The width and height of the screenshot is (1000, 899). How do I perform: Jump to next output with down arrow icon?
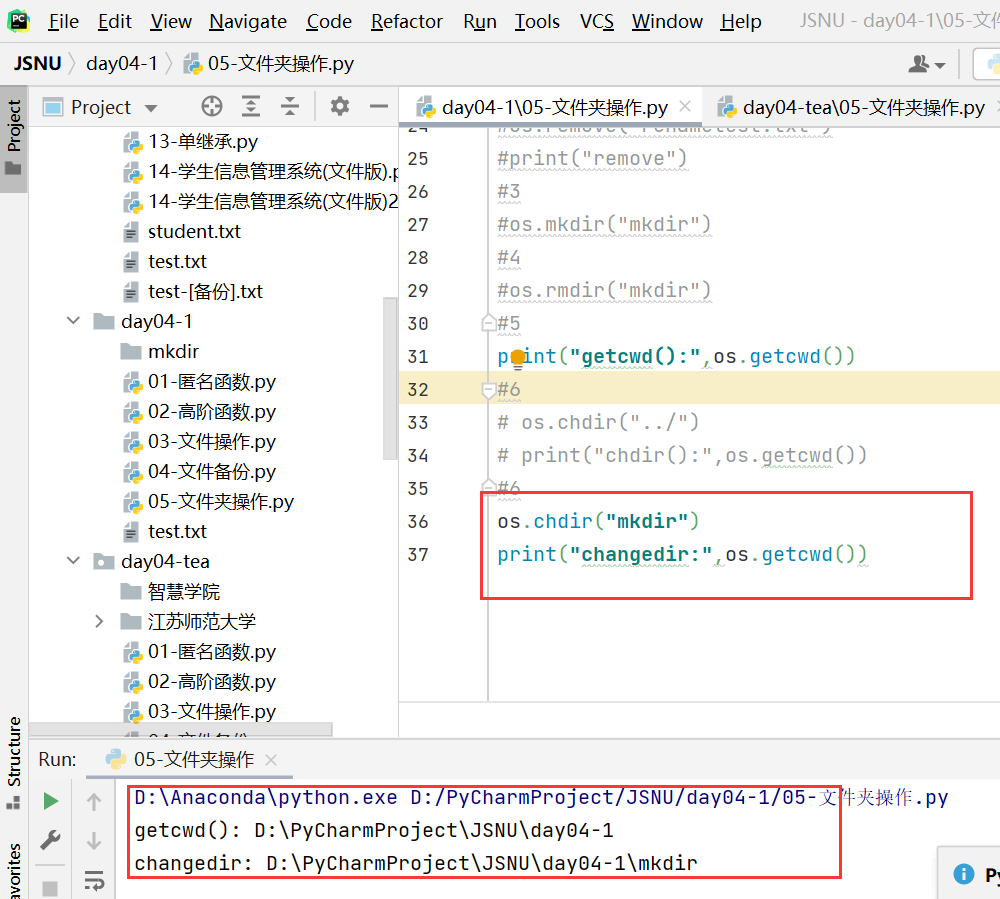click(x=95, y=840)
